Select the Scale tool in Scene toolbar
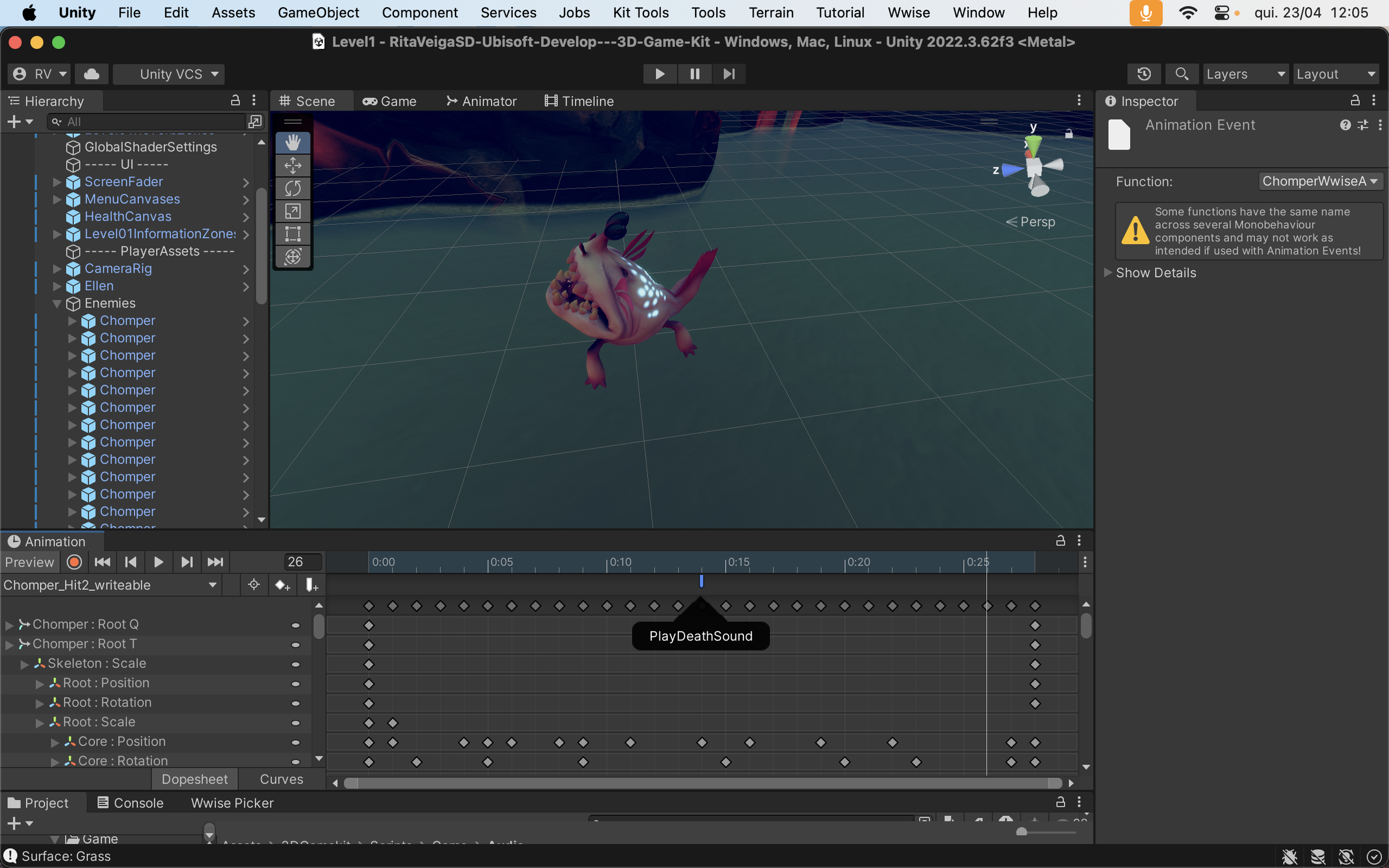The height and width of the screenshot is (868, 1389). pyautogui.click(x=293, y=211)
